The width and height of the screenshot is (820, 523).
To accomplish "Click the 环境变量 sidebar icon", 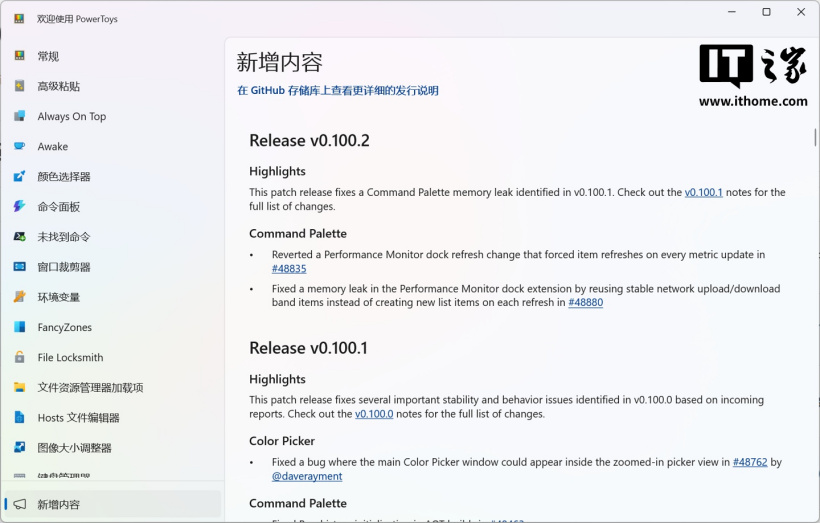I will tap(19, 297).
